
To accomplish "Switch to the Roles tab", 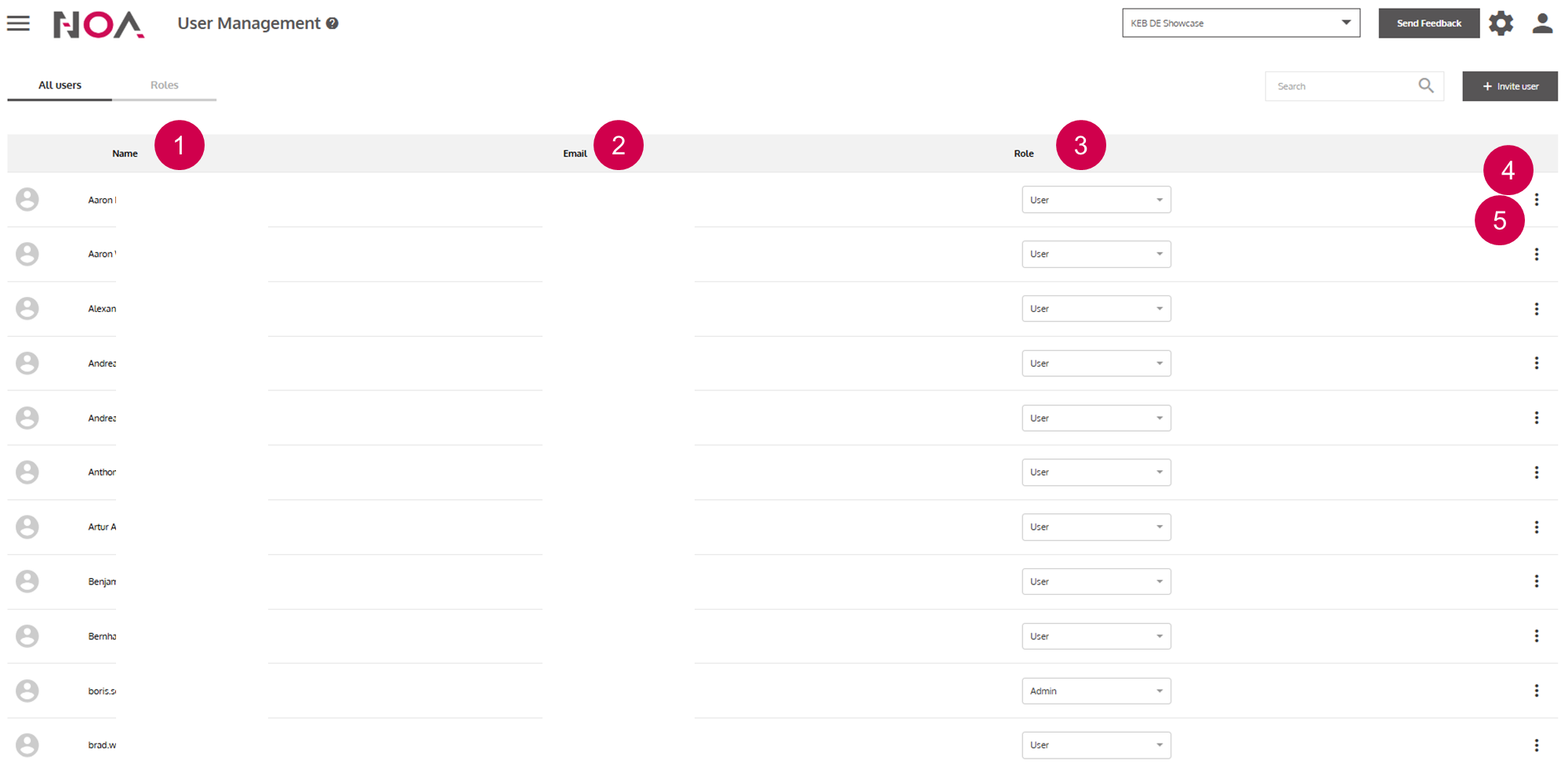I will pos(164,85).
